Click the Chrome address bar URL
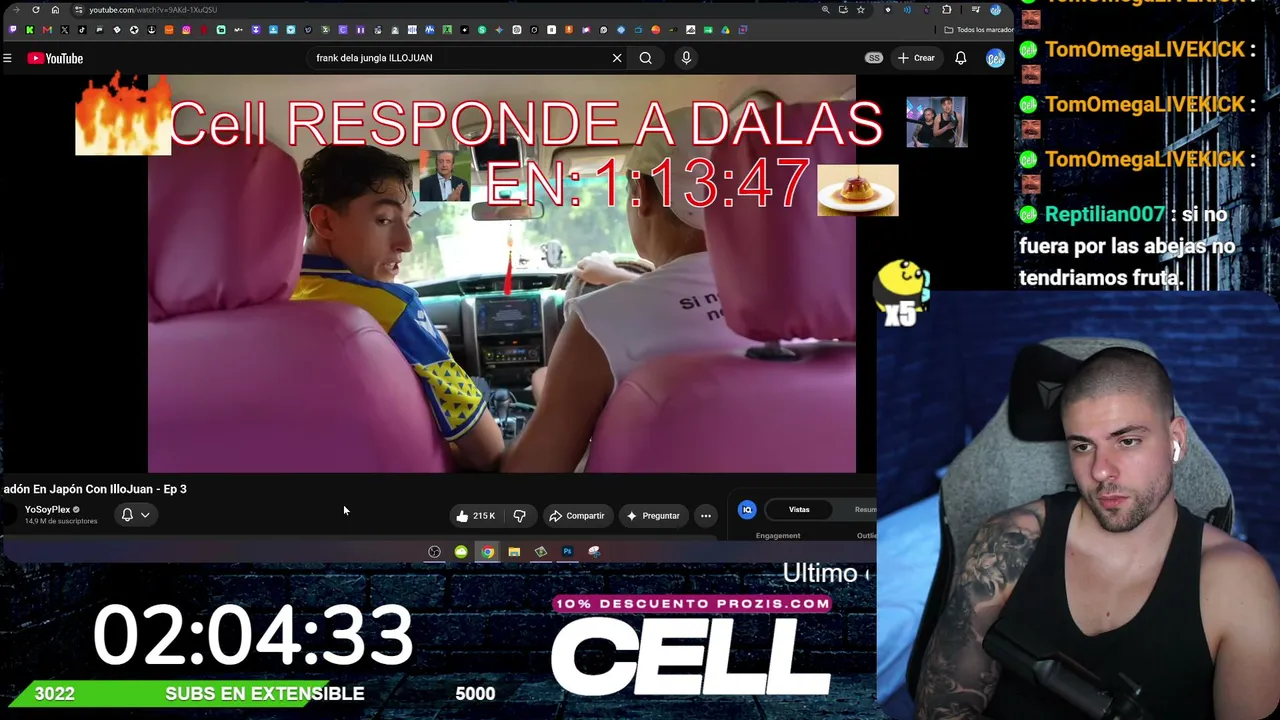The width and height of the screenshot is (1280, 720). click(153, 10)
